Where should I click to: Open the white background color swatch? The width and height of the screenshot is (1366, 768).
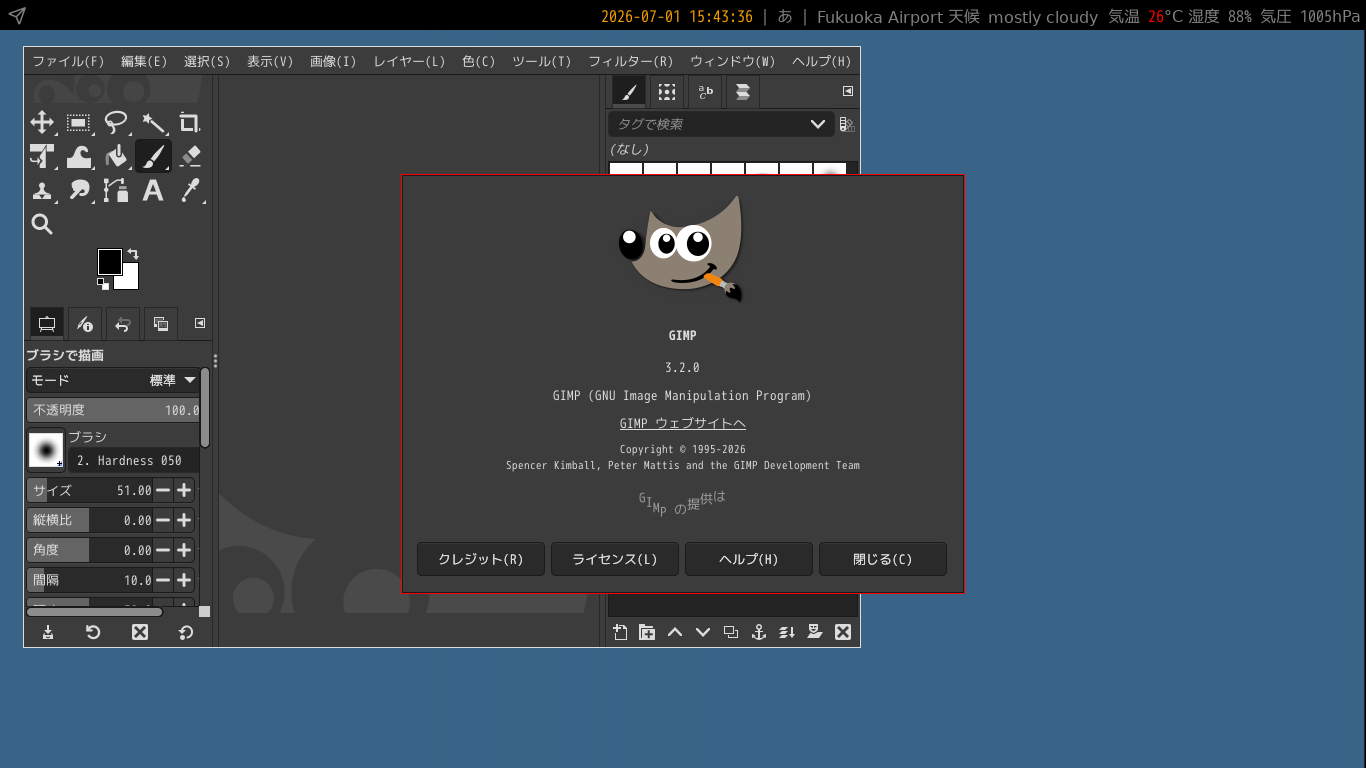tap(131, 280)
